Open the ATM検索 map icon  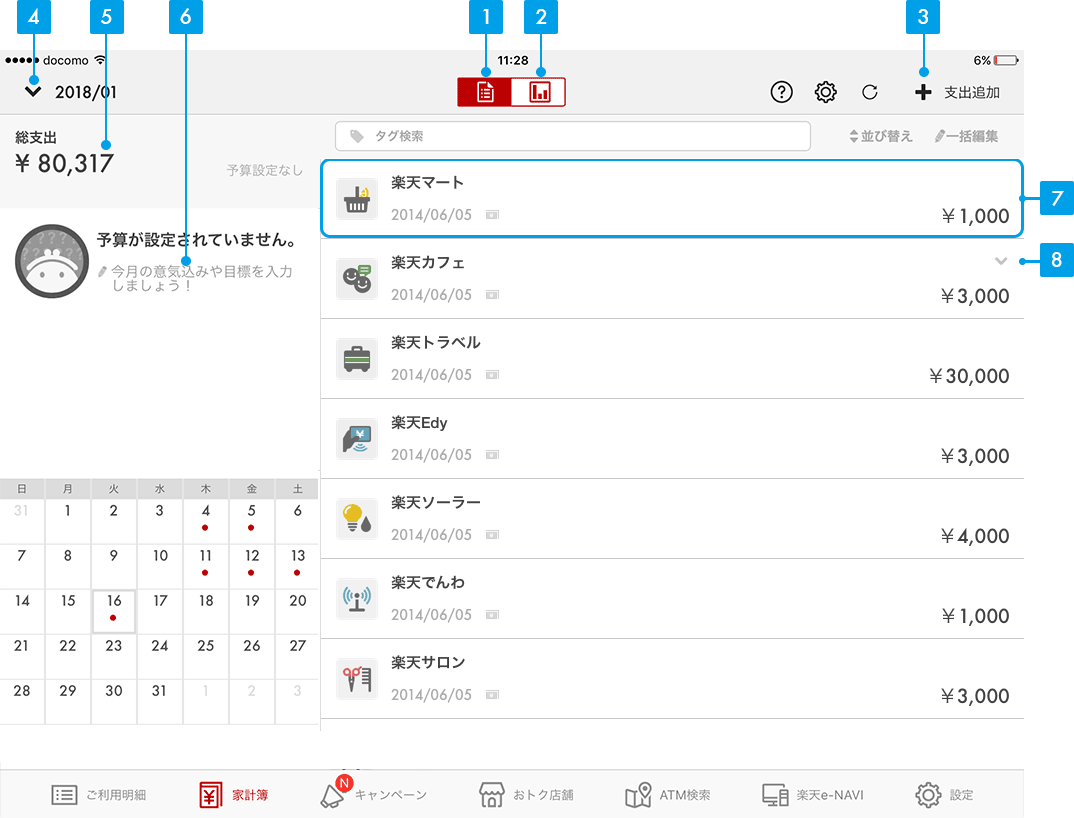[x=638, y=795]
